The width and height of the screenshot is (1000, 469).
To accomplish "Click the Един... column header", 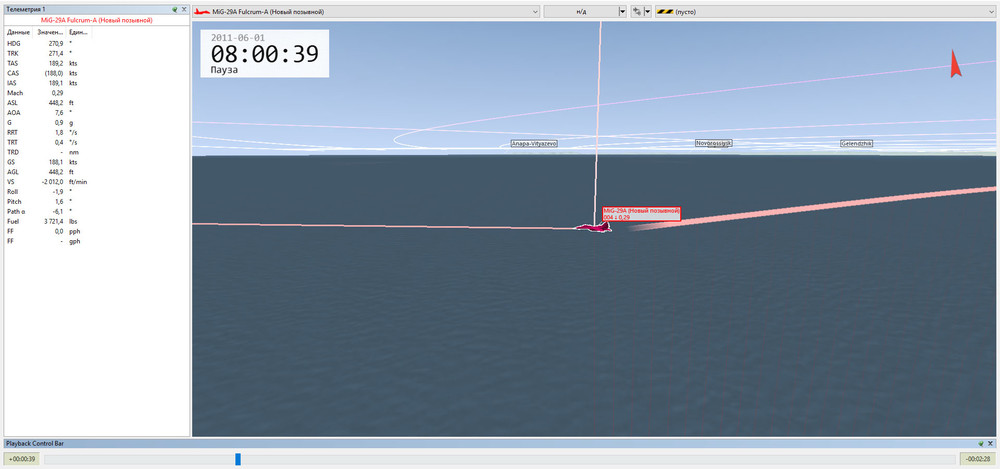I will click(78, 32).
